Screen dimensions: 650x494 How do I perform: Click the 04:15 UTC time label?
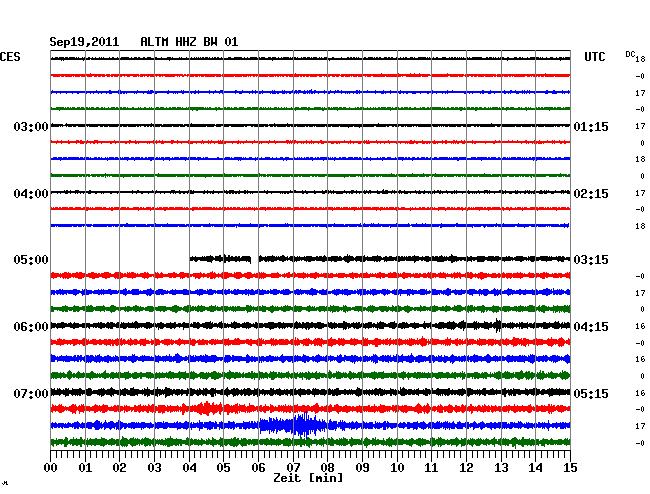click(591, 327)
